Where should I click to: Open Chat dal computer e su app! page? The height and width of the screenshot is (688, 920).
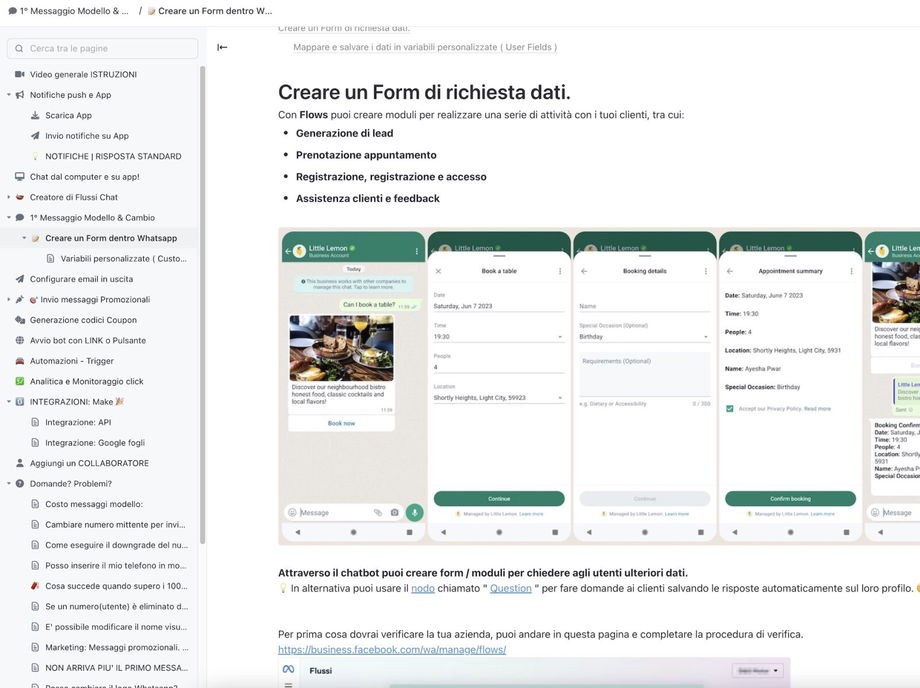84,177
